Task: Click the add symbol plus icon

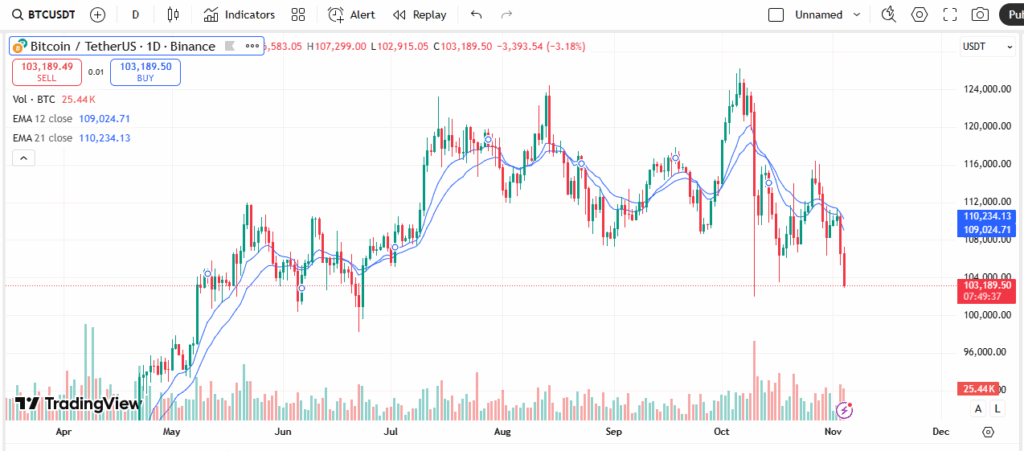Action: (97, 15)
